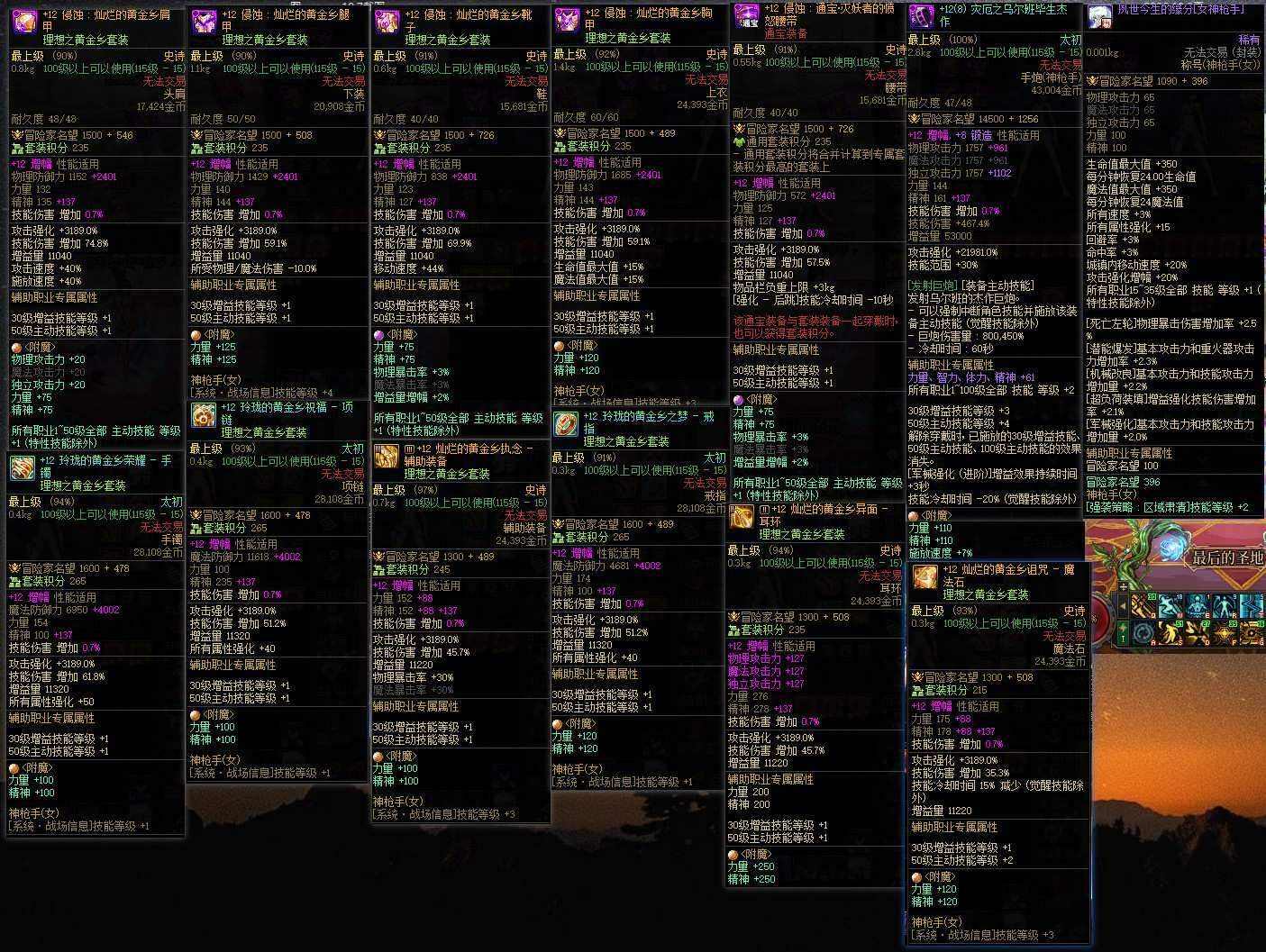Click the 物品栏负重上限 +3kg line

pyautogui.click(x=782, y=287)
